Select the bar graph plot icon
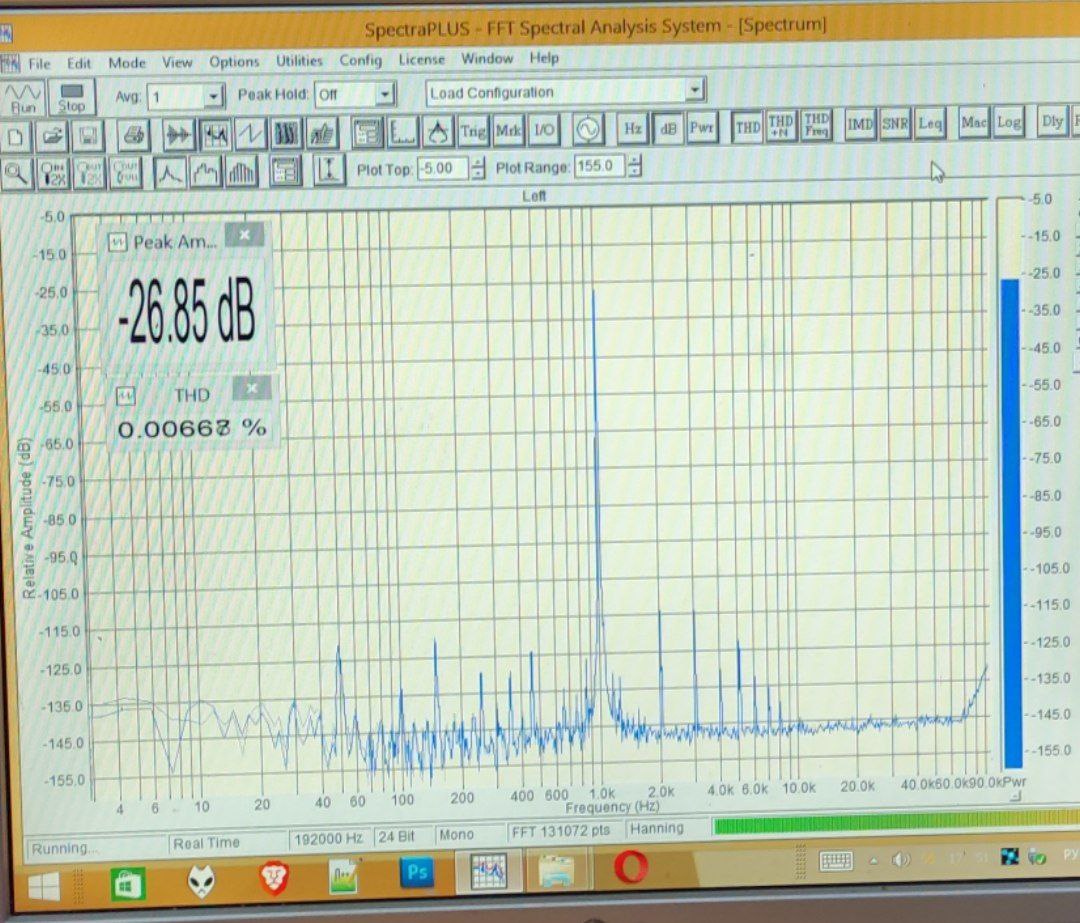This screenshot has width=1080, height=923. point(241,171)
